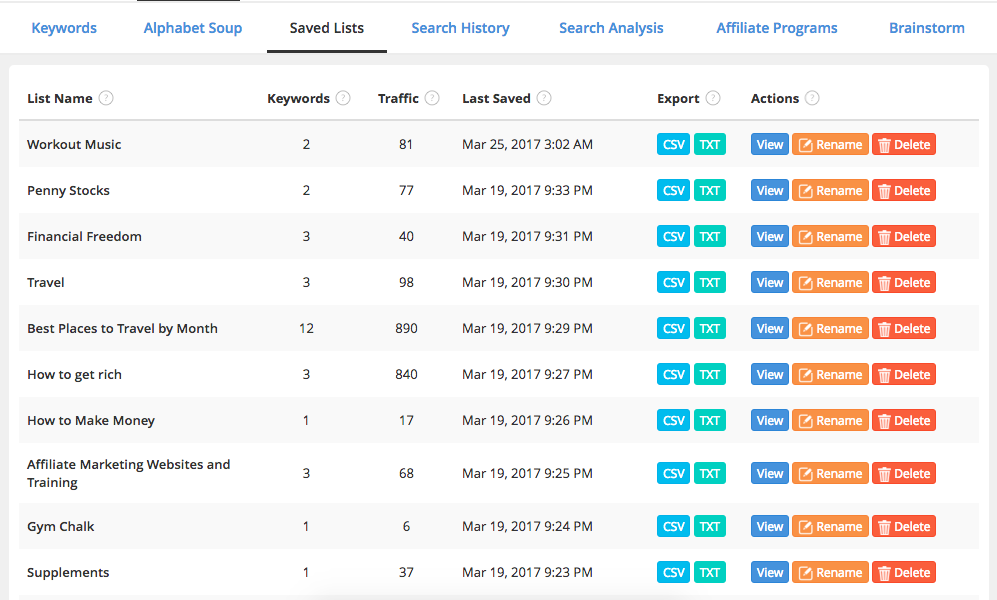The image size is (997, 600).
Task: Delete Best Places to Travel by Month
Action: [x=904, y=328]
